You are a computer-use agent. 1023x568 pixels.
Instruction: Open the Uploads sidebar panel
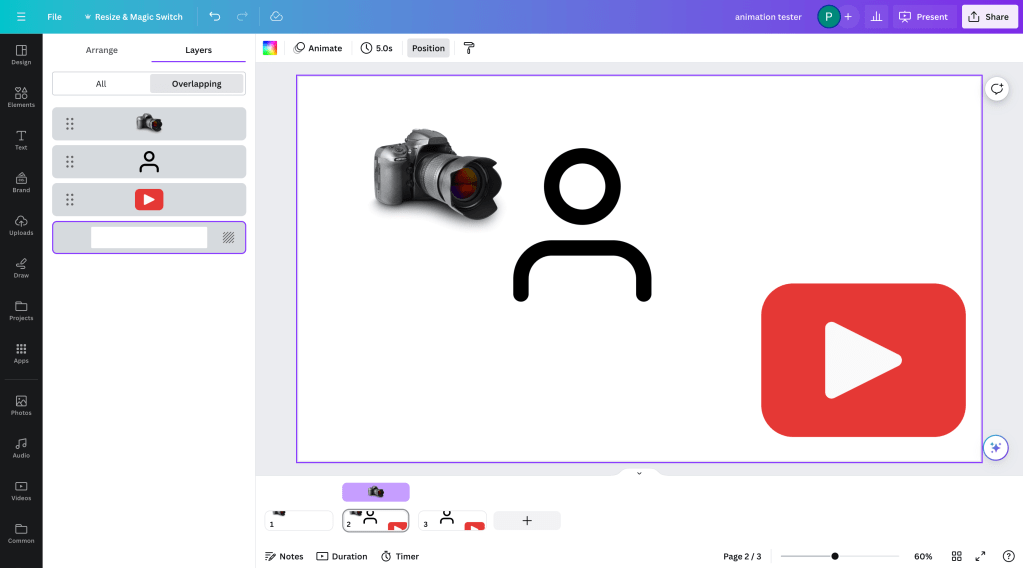pyautogui.click(x=21, y=225)
